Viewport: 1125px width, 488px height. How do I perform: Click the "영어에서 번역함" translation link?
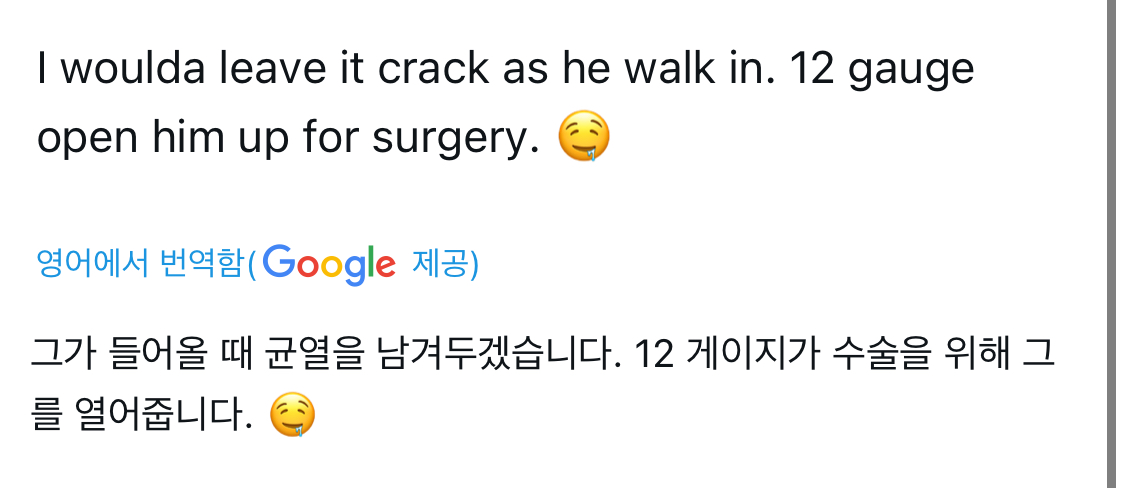138,264
